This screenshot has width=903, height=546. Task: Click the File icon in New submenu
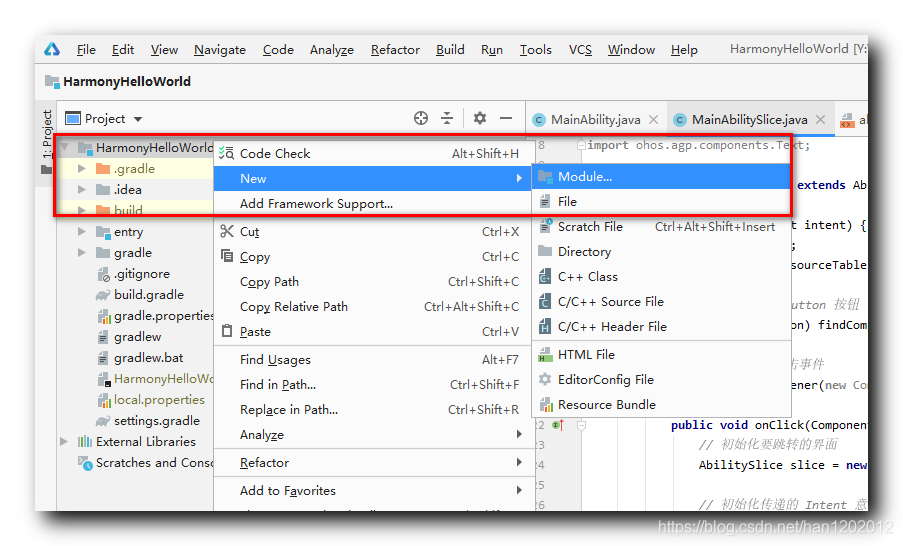(545, 202)
